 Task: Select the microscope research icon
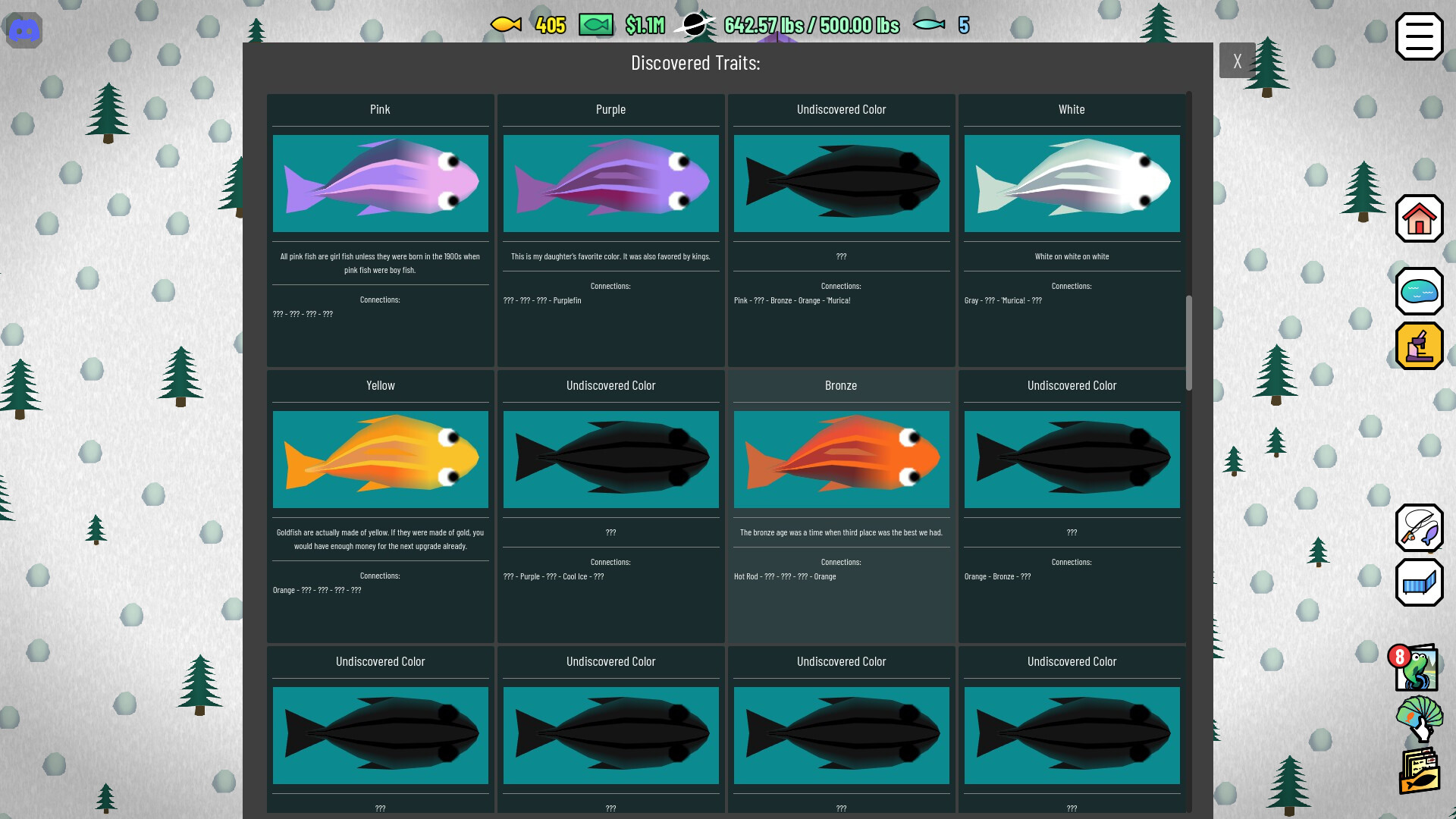tap(1419, 345)
